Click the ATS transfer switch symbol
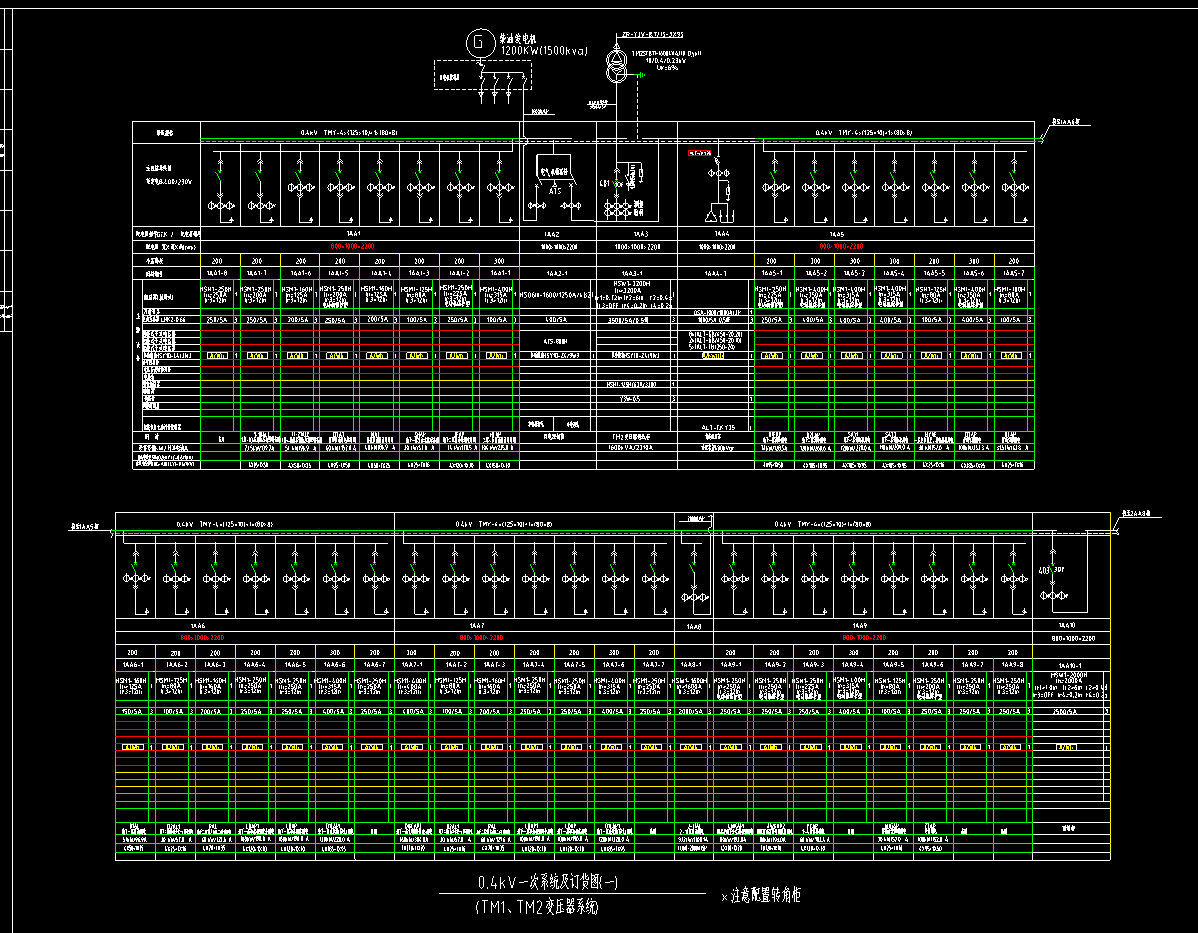This screenshot has width=1198, height=933. 555,173
